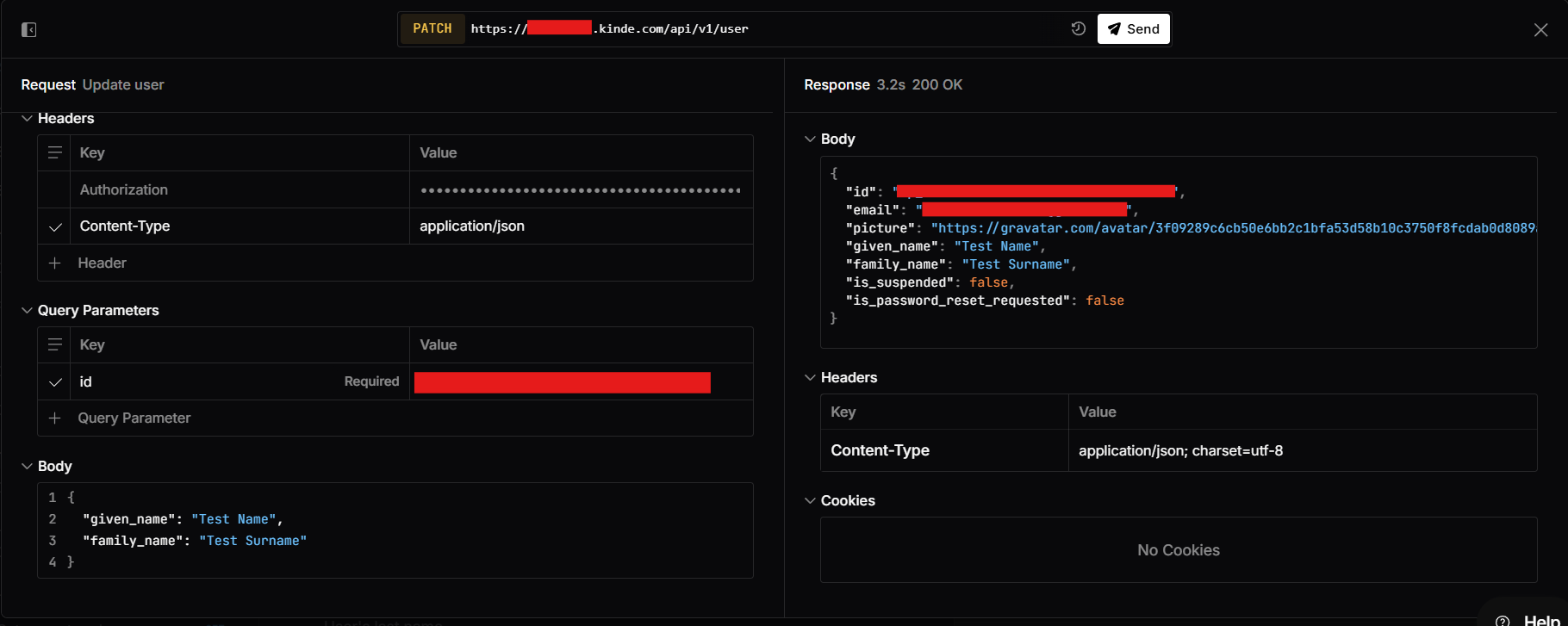This screenshot has width=1568, height=626.
Task: Click the "family_name" line in request body
Action: click(195, 541)
